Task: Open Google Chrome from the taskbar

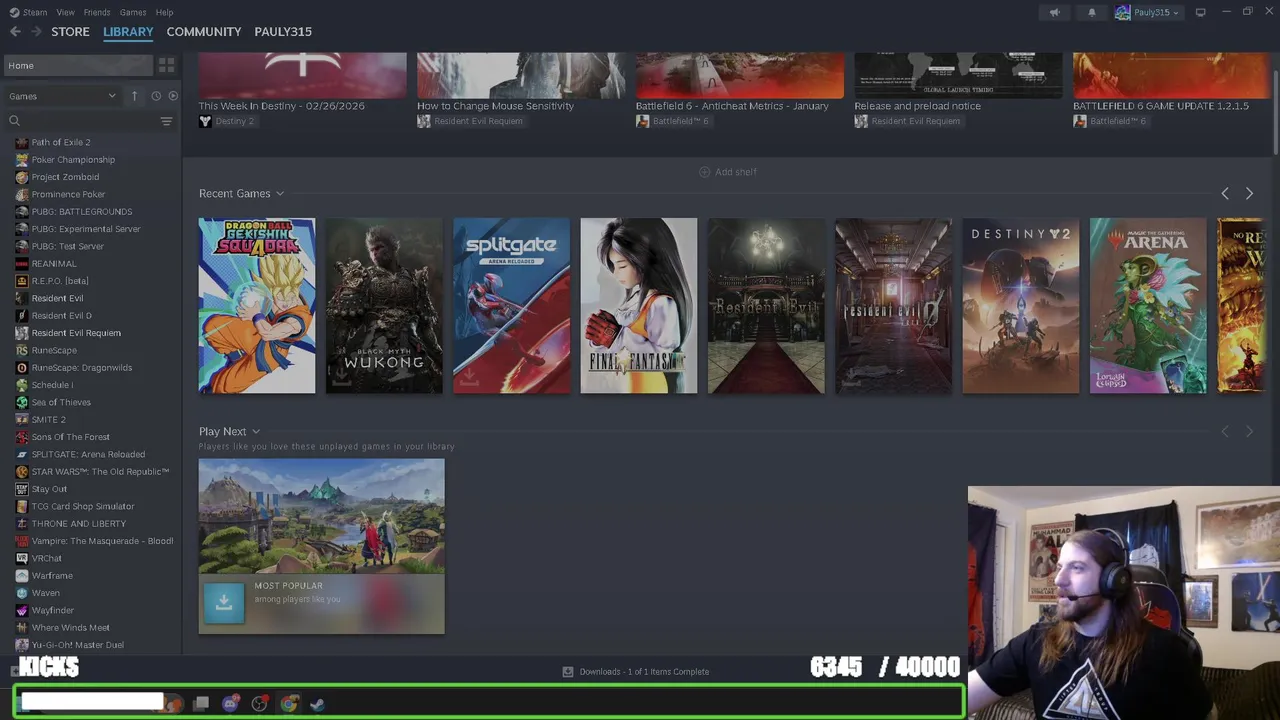Action: coord(289,704)
